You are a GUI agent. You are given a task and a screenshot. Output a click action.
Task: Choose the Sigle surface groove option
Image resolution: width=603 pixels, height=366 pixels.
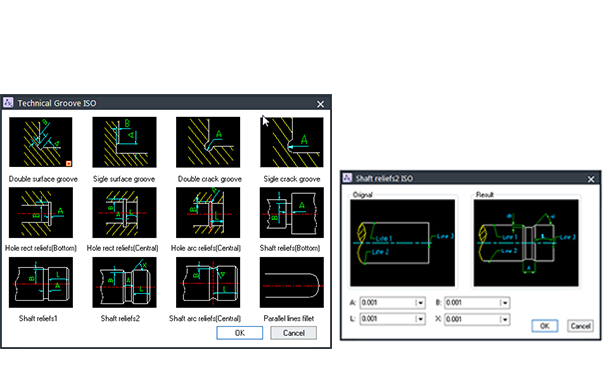pyautogui.click(x=124, y=142)
